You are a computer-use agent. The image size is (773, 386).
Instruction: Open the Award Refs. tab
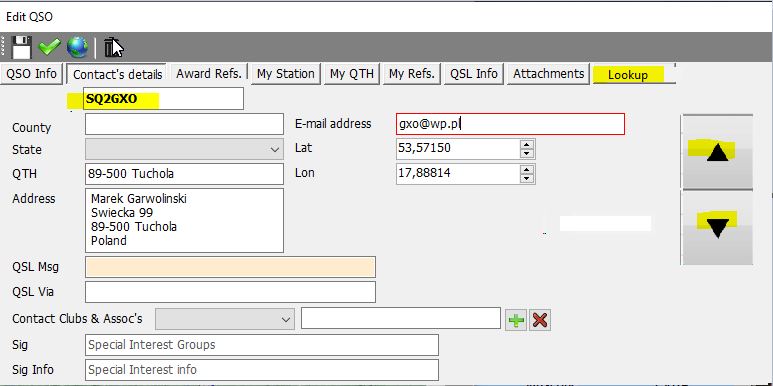(x=209, y=74)
